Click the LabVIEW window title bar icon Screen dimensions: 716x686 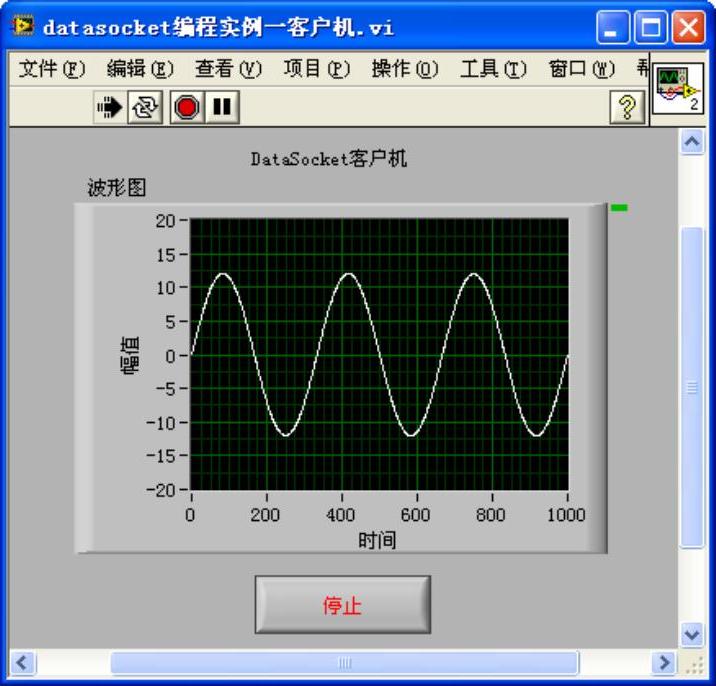point(22,26)
